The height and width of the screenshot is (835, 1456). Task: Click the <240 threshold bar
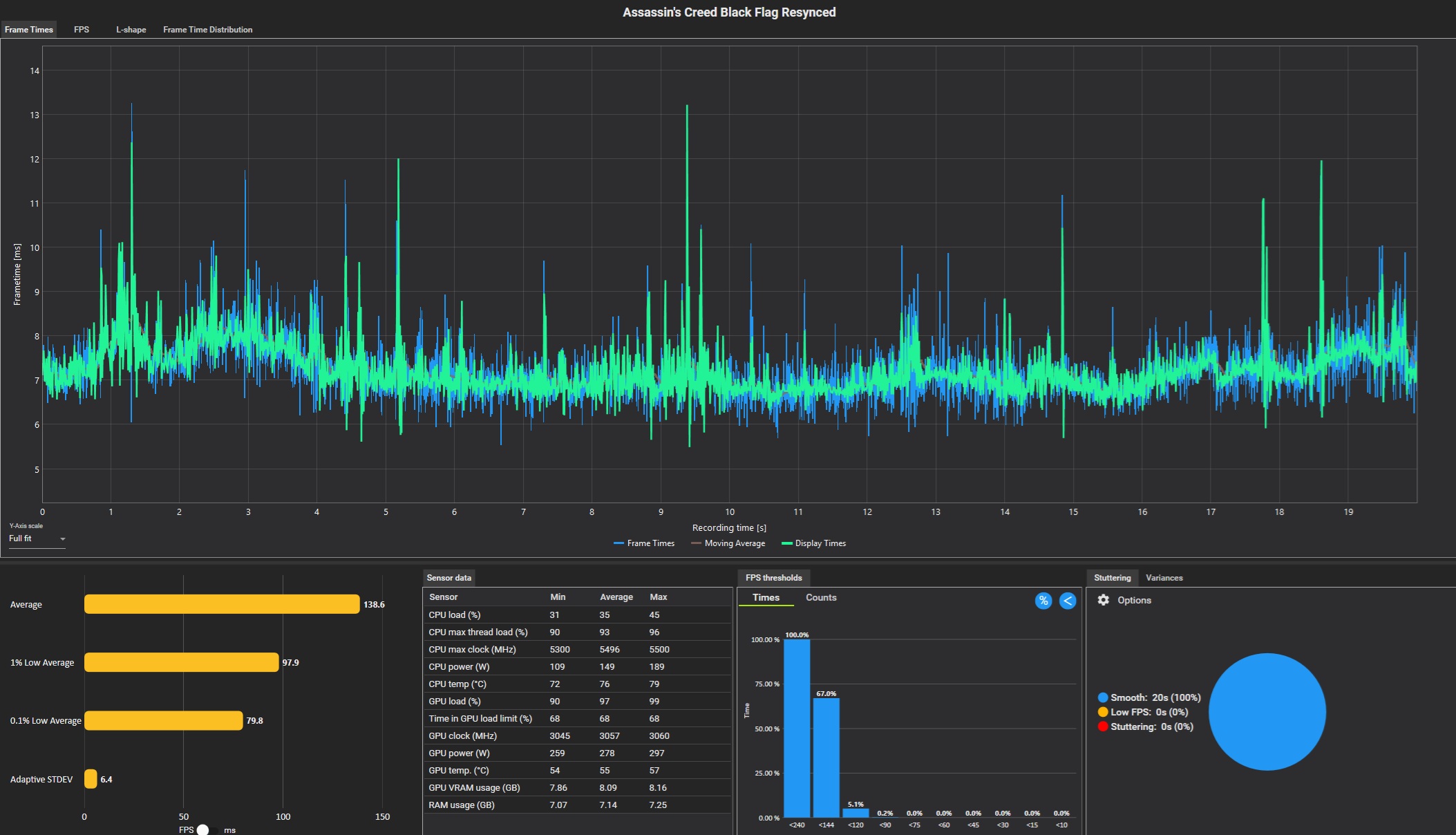point(797,729)
